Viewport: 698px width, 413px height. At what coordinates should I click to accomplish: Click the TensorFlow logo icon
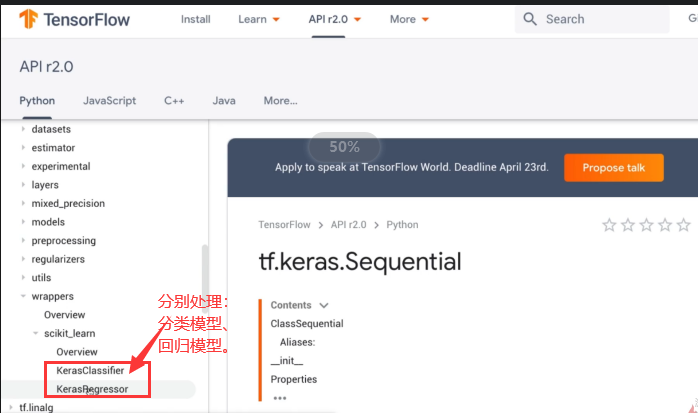(x=28, y=19)
